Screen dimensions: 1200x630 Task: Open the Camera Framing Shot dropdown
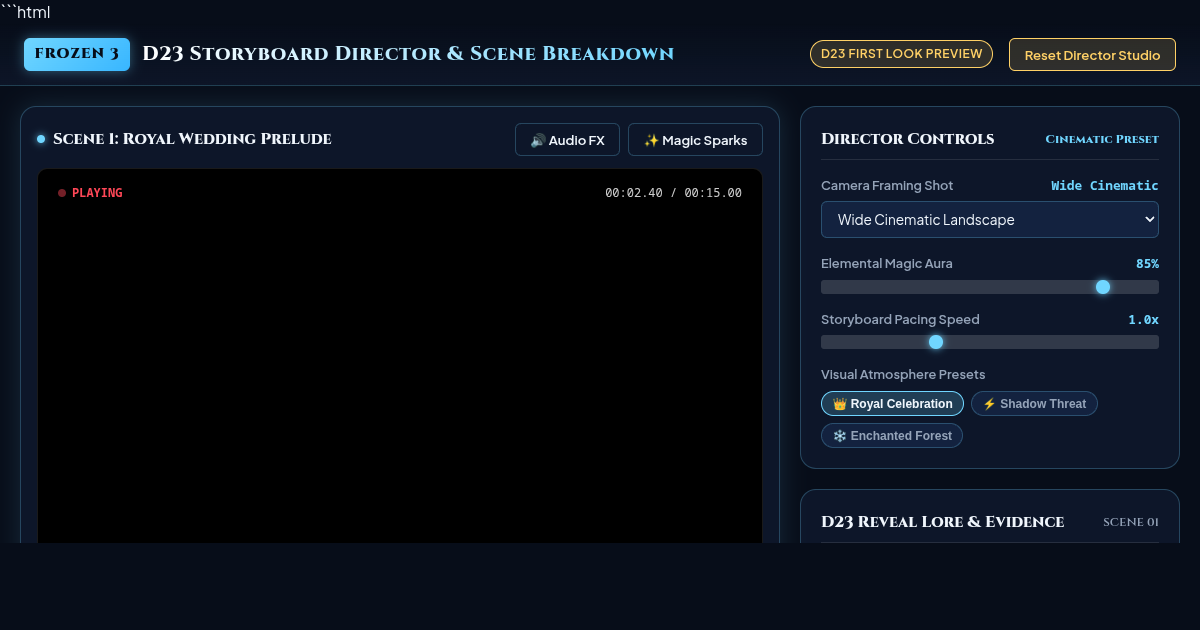click(990, 219)
